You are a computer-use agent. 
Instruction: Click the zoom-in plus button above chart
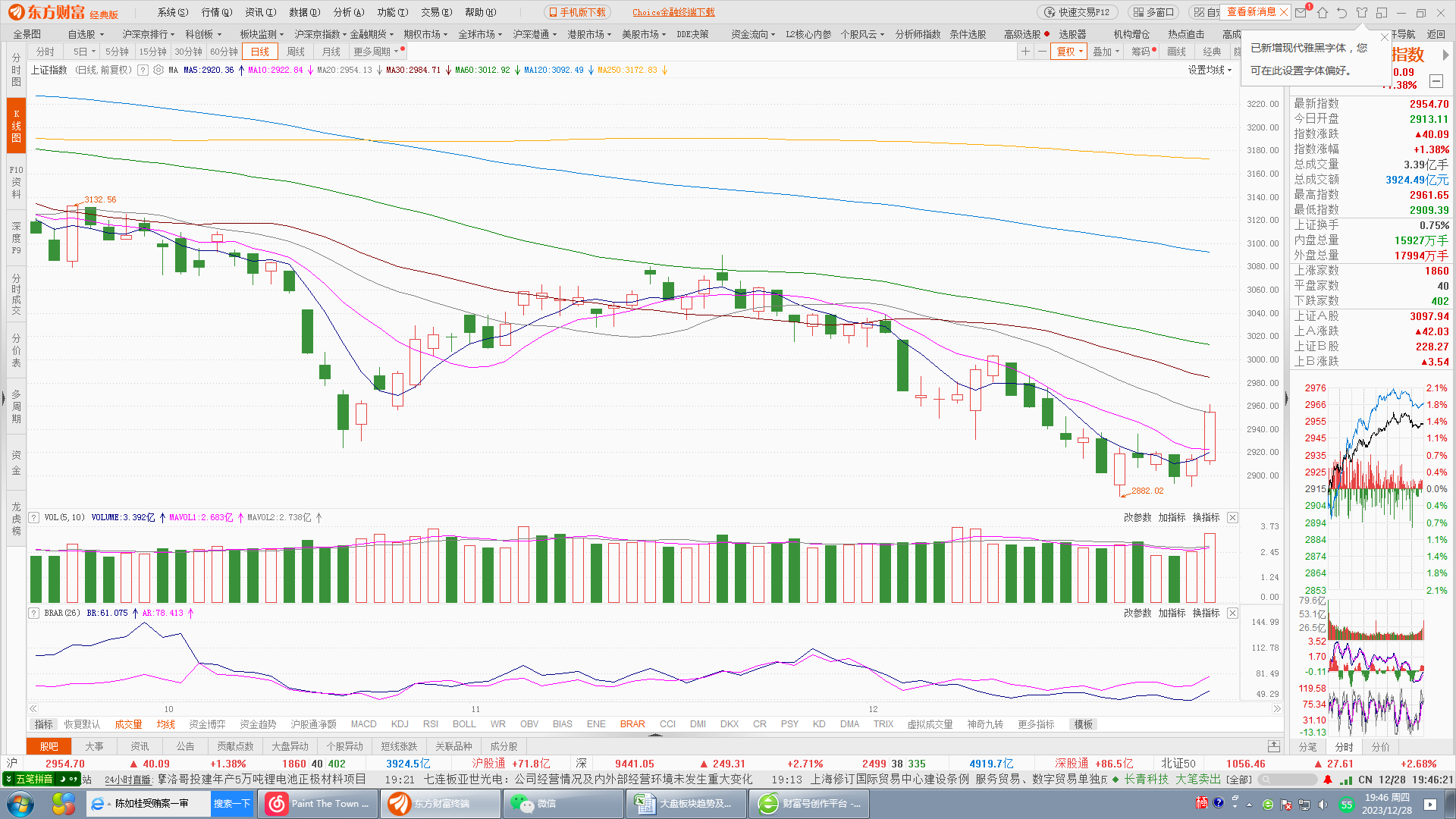(1025, 52)
